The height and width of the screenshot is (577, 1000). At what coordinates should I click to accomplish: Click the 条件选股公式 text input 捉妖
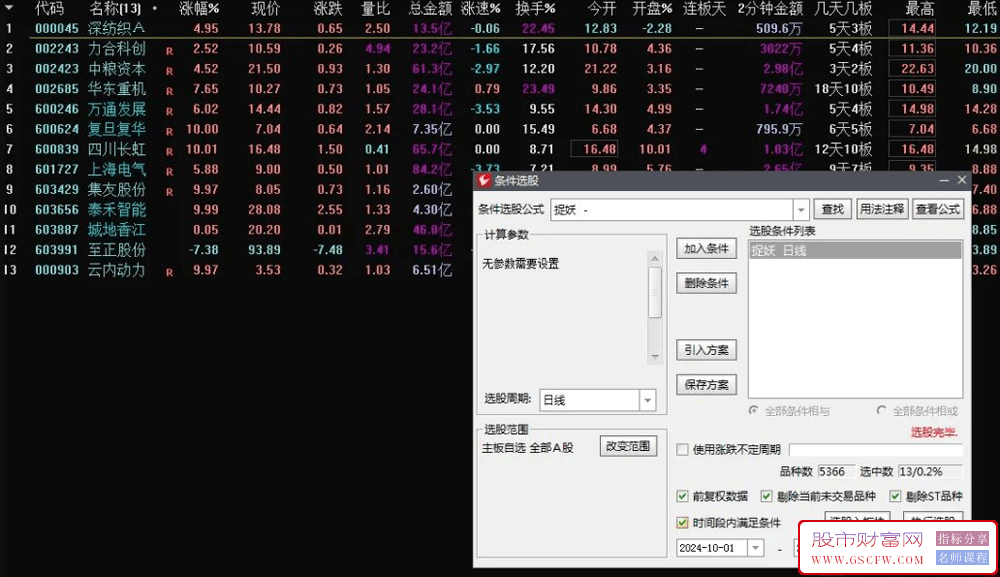coord(672,209)
